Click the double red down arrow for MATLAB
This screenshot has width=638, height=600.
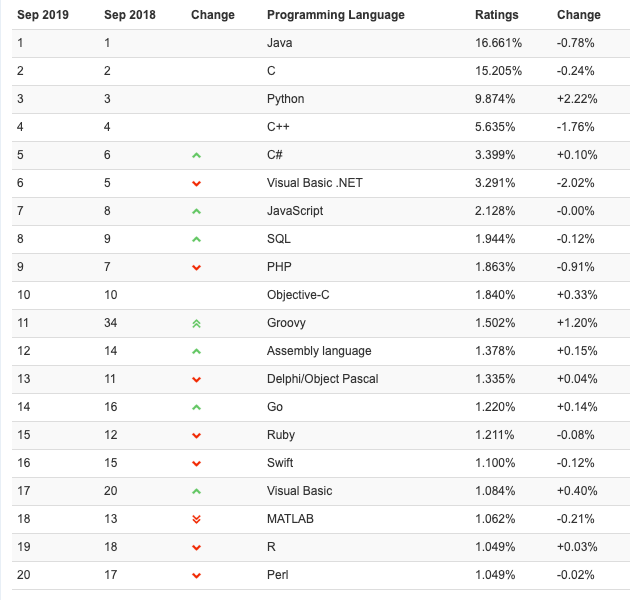pos(196,520)
